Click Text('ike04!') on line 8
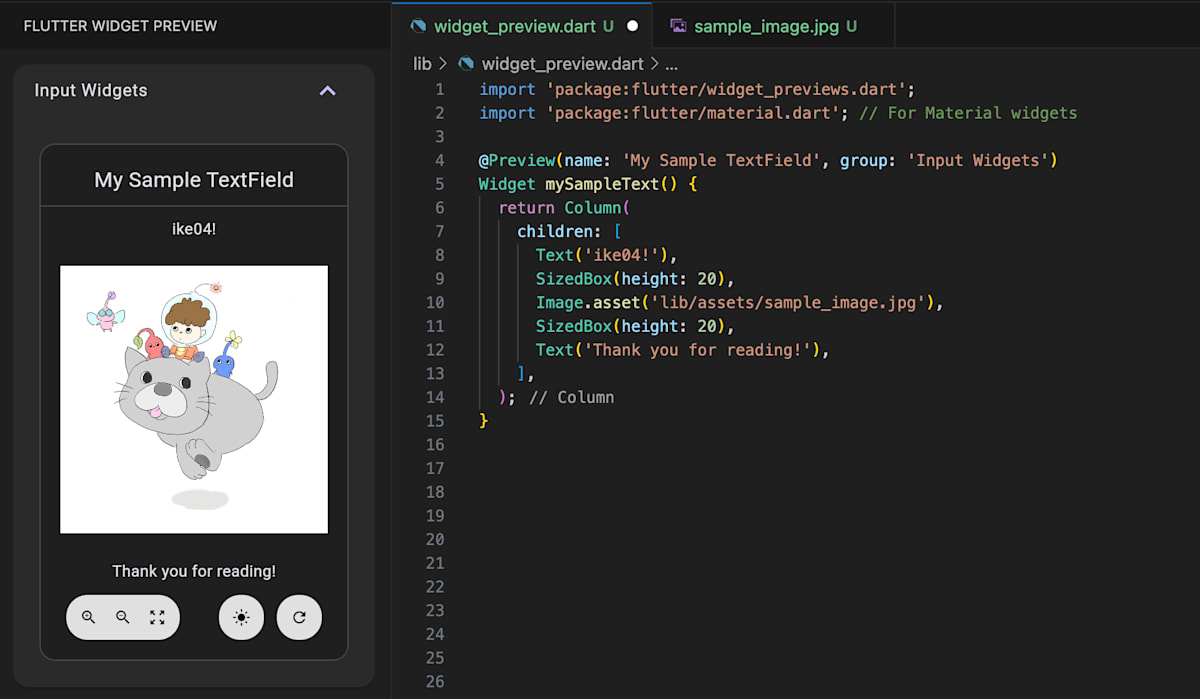The height and width of the screenshot is (699, 1200). tap(607, 255)
